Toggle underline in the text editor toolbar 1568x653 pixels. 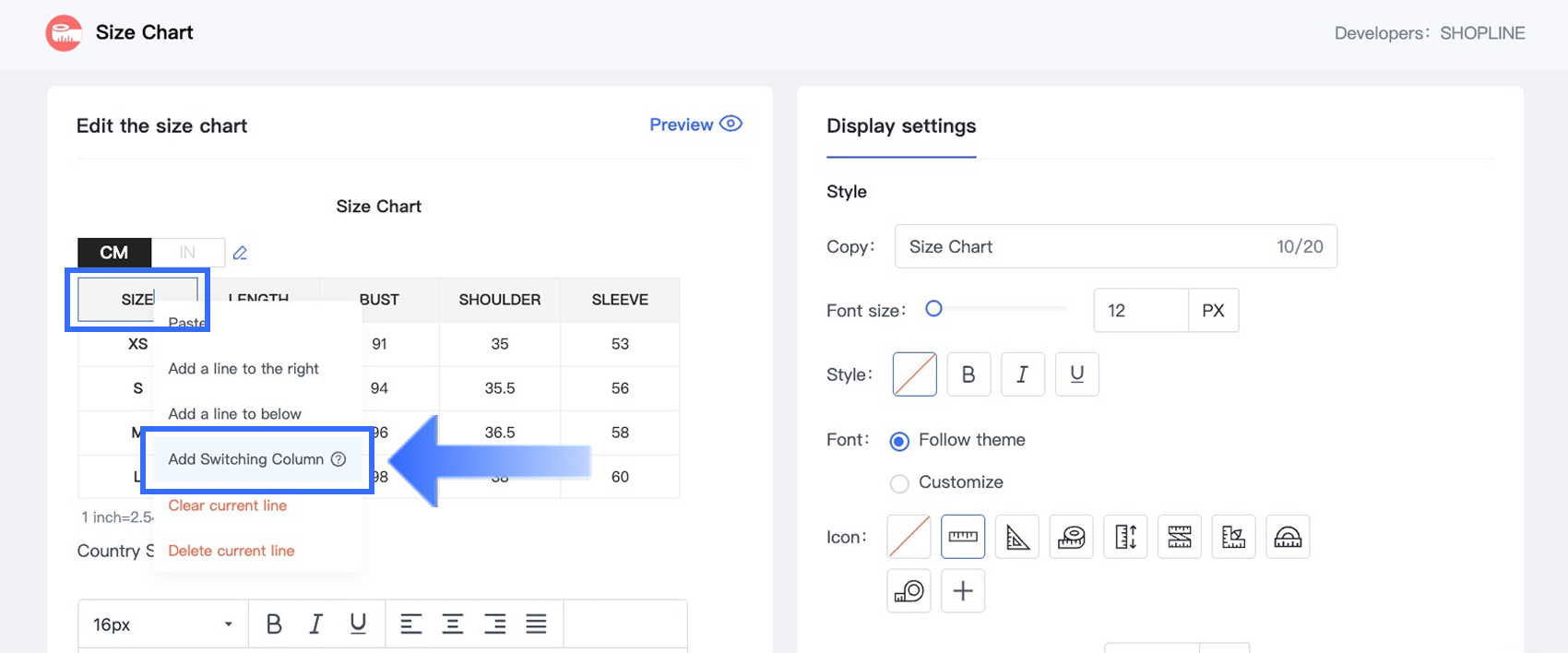click(358, 624)
